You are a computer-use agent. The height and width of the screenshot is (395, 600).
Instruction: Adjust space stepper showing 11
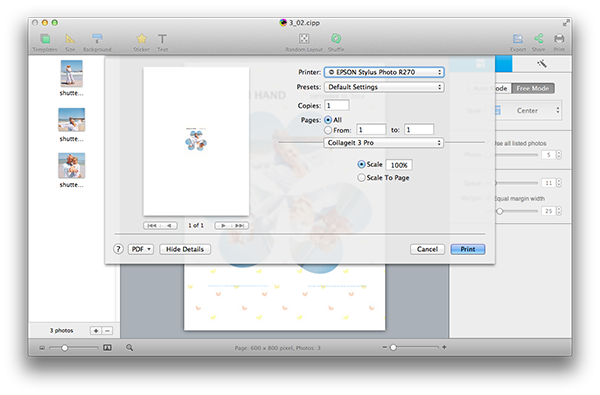[x=559, y=183]
